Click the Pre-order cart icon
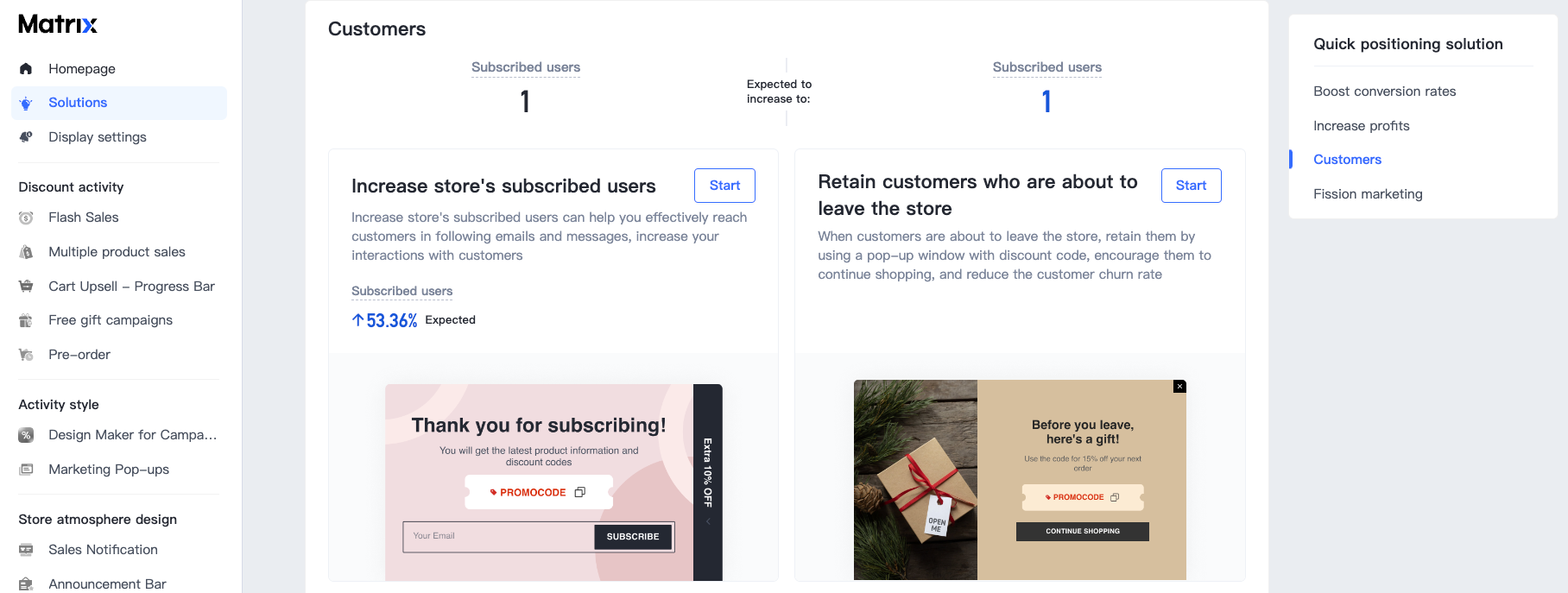This screenshot has width=1568, height=593. point(26,355)
